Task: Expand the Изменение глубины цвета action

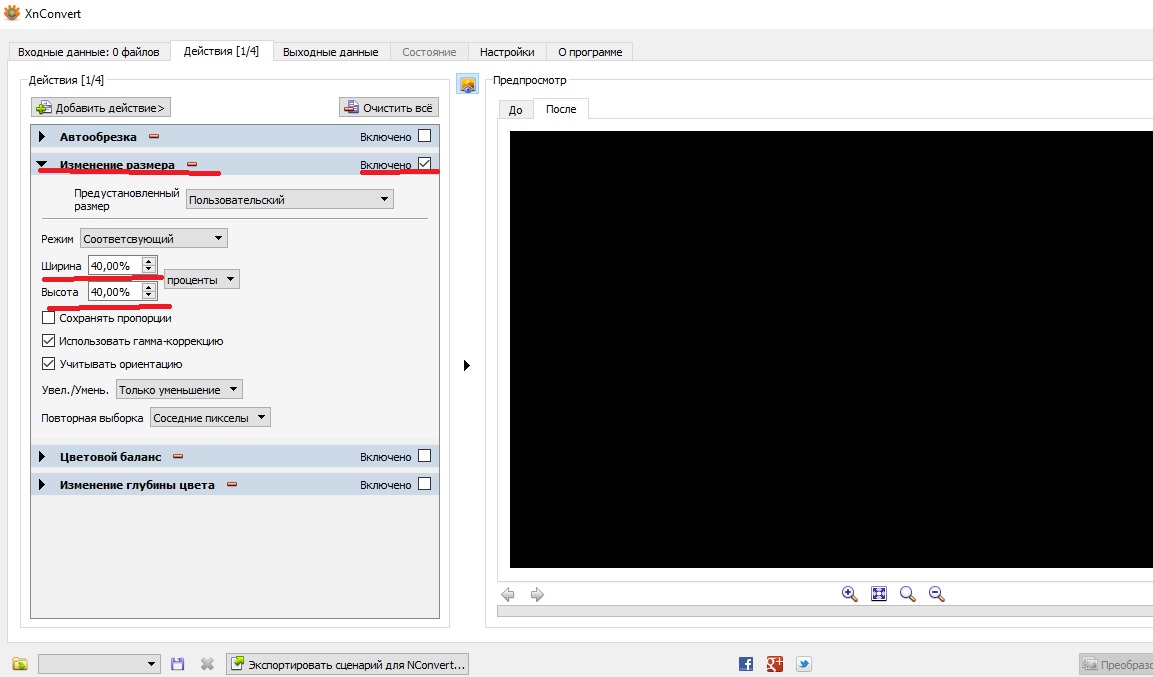Action: [x=42, y=484]
